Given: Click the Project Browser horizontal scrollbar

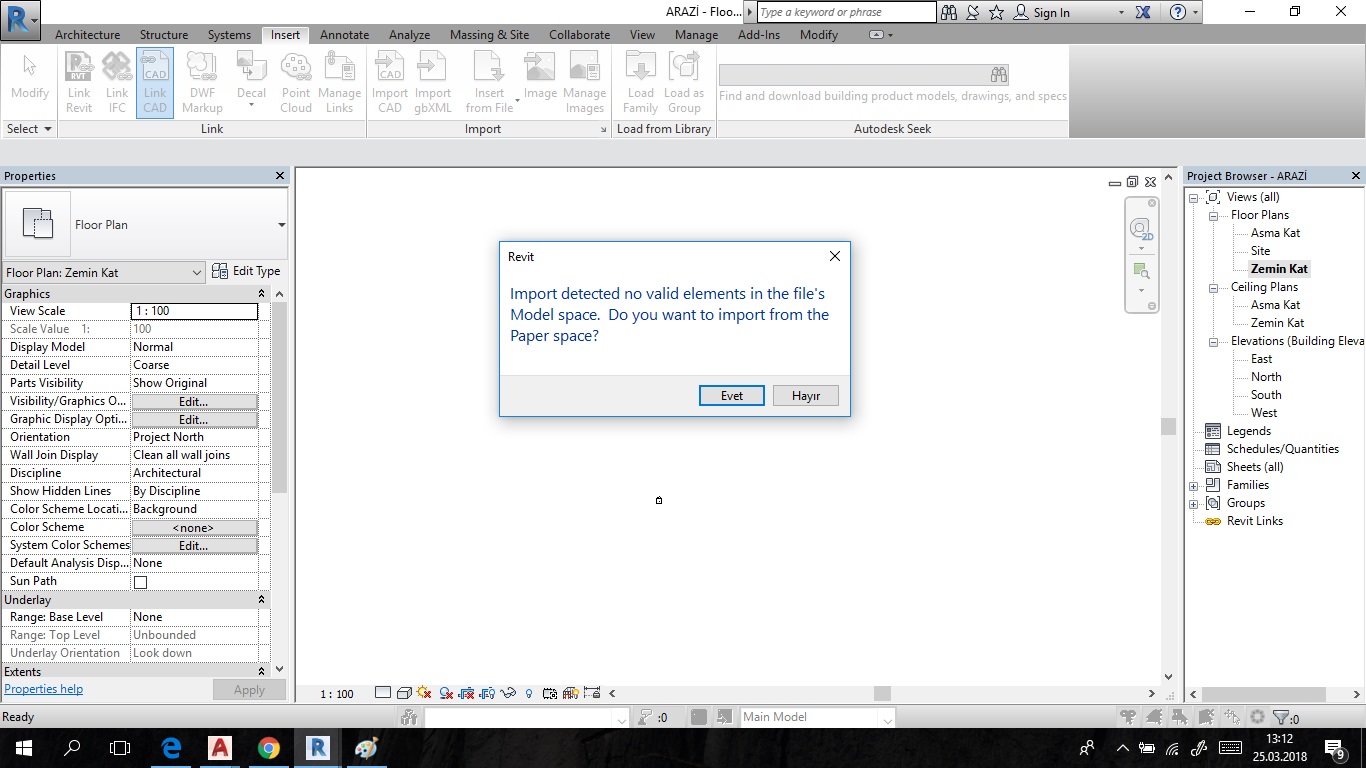Looking at the screenshot, I should click(x=1273, y=694).
